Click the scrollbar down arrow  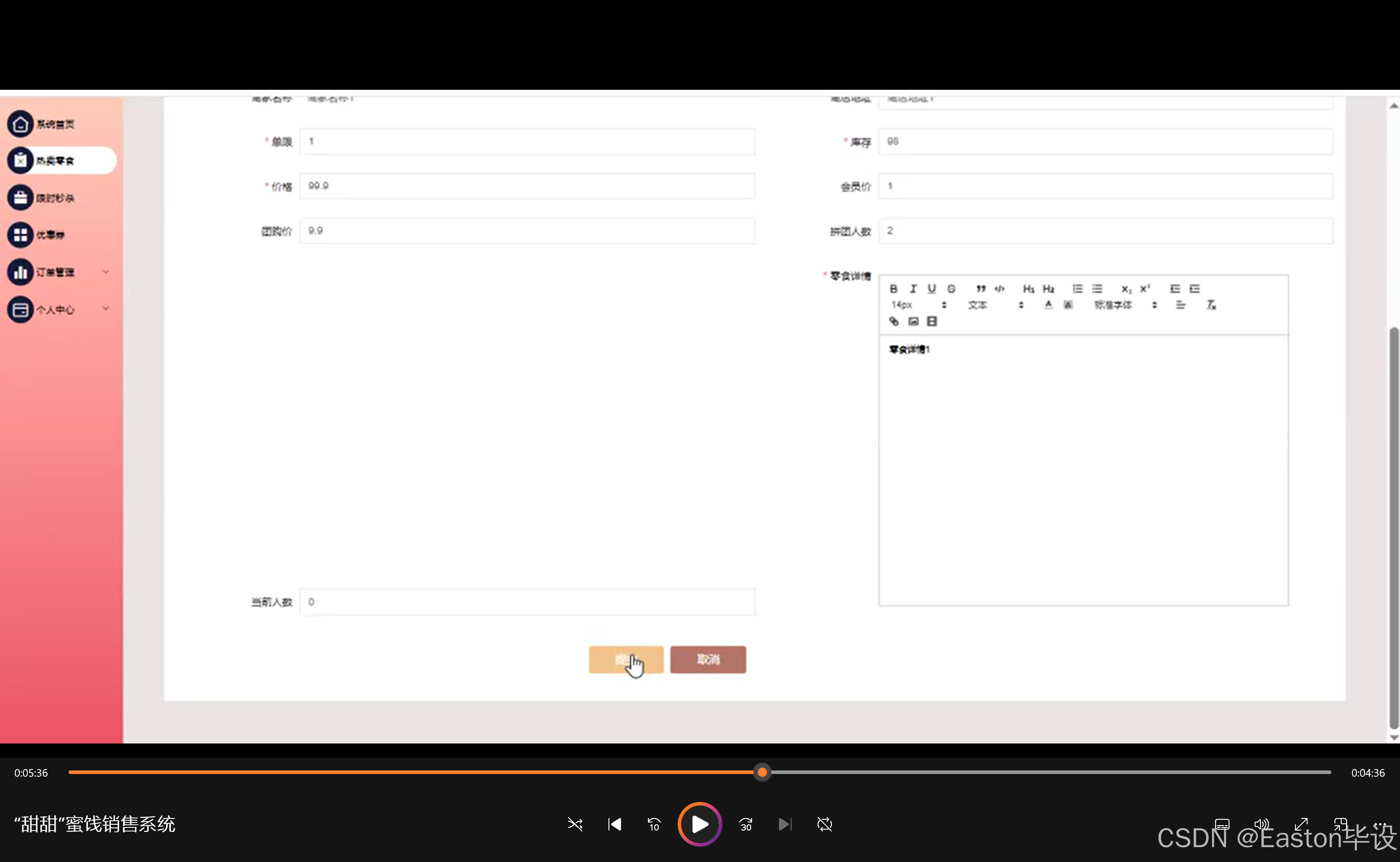(x=1394, y=737)
